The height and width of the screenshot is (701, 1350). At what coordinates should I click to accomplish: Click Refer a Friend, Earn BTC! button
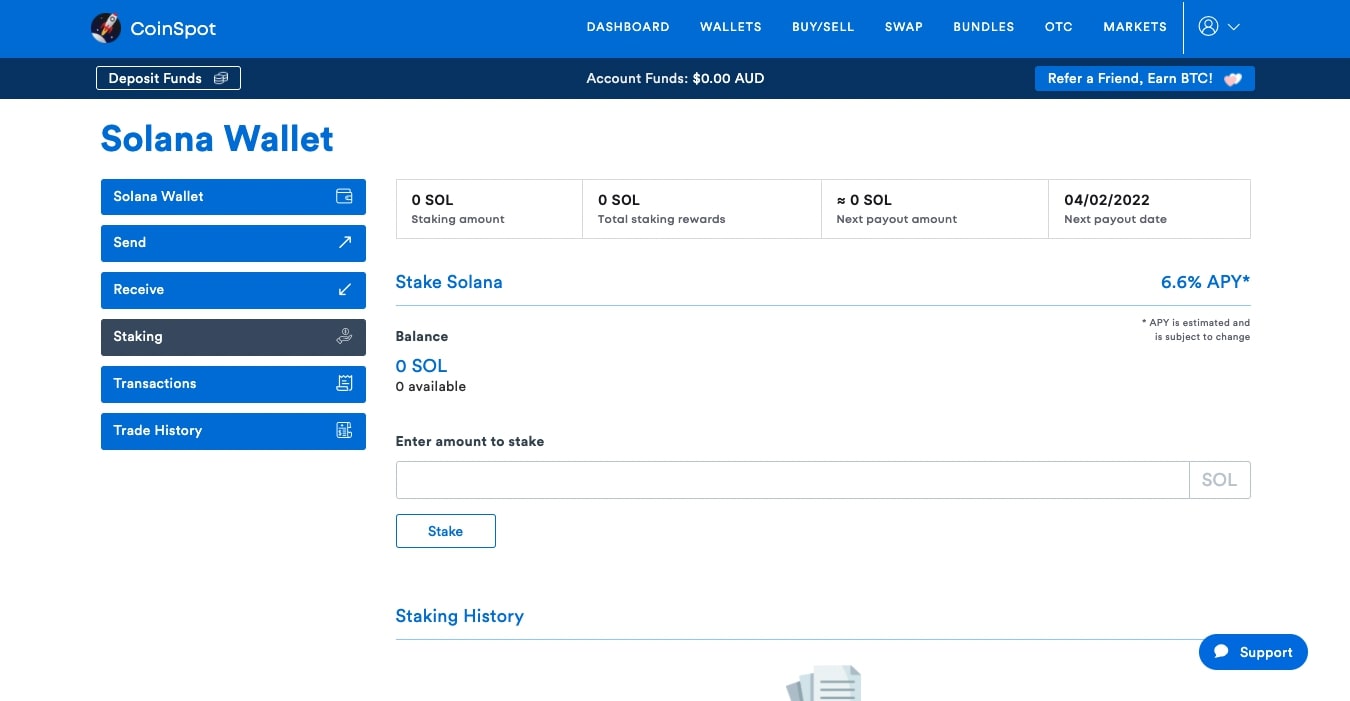click(x=1145, y=79)
